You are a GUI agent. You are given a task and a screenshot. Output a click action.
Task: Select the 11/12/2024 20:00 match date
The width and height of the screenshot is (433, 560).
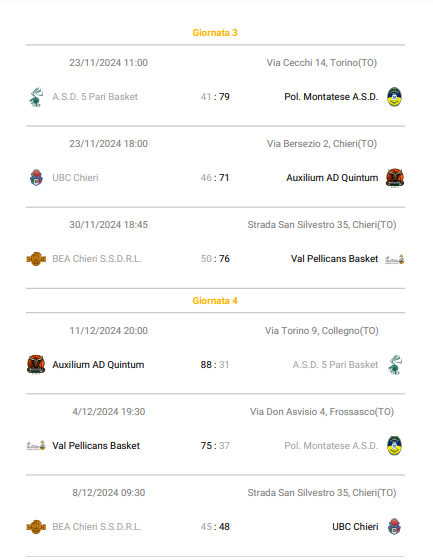[x=109, y=331]
